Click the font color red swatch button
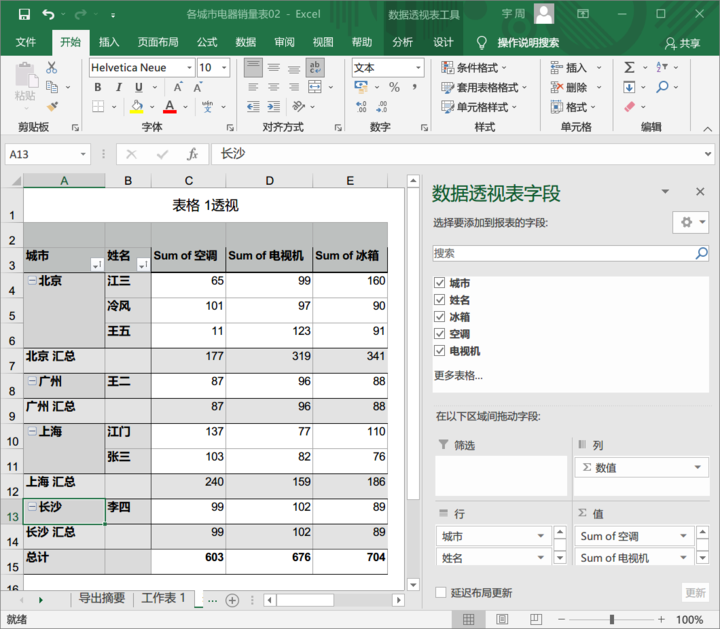This screenshot has width=720, height=629. click(170, 107)
